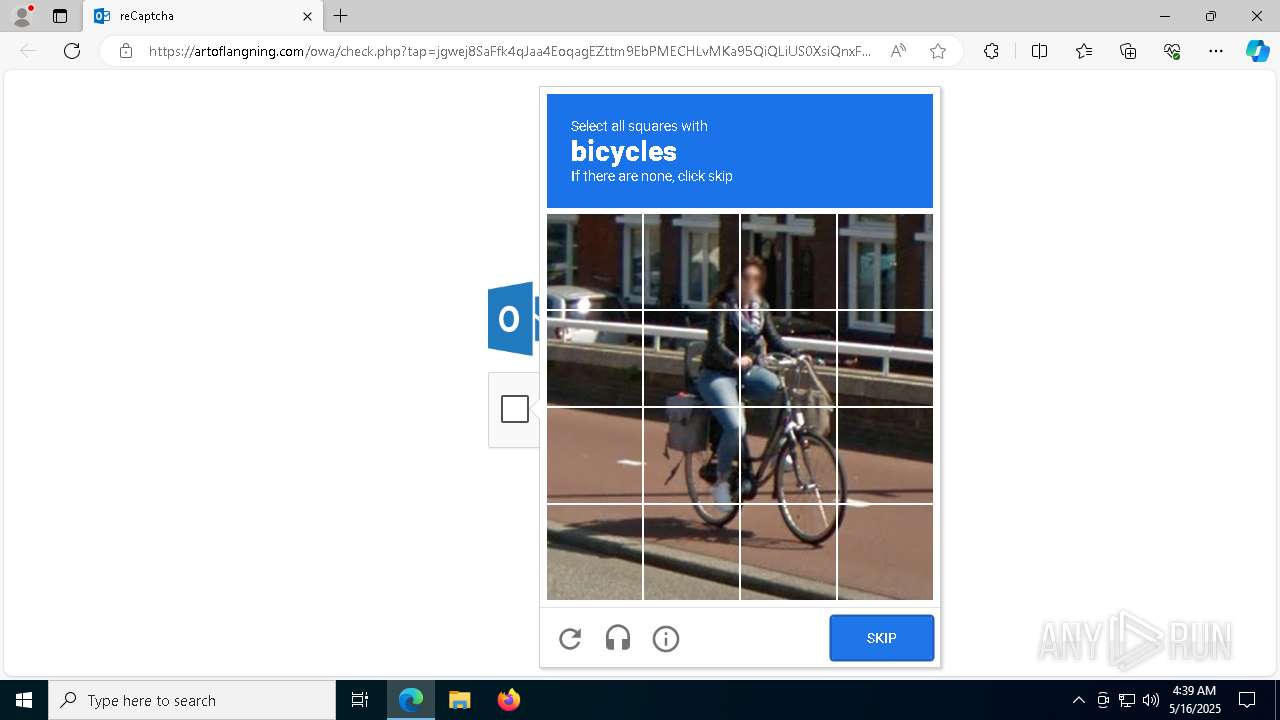Open File Explorer from taskbar
The height and width of the screenshot is (720, 1280).
(460, 700)
